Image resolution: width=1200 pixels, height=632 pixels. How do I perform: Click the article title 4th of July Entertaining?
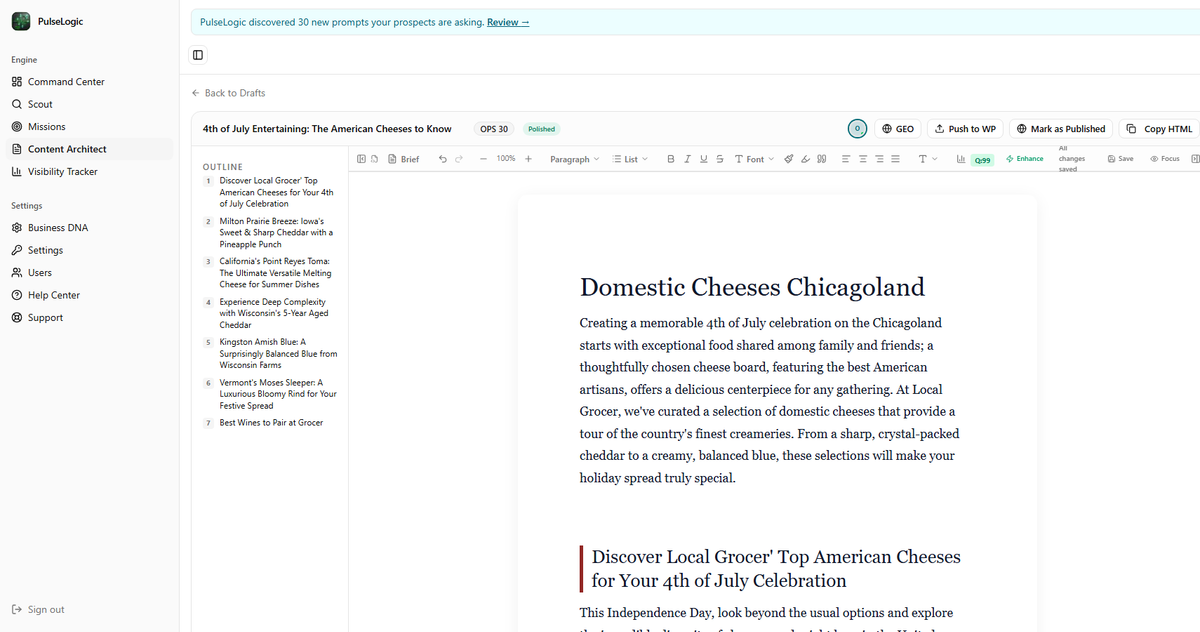(x=327, y=129)
